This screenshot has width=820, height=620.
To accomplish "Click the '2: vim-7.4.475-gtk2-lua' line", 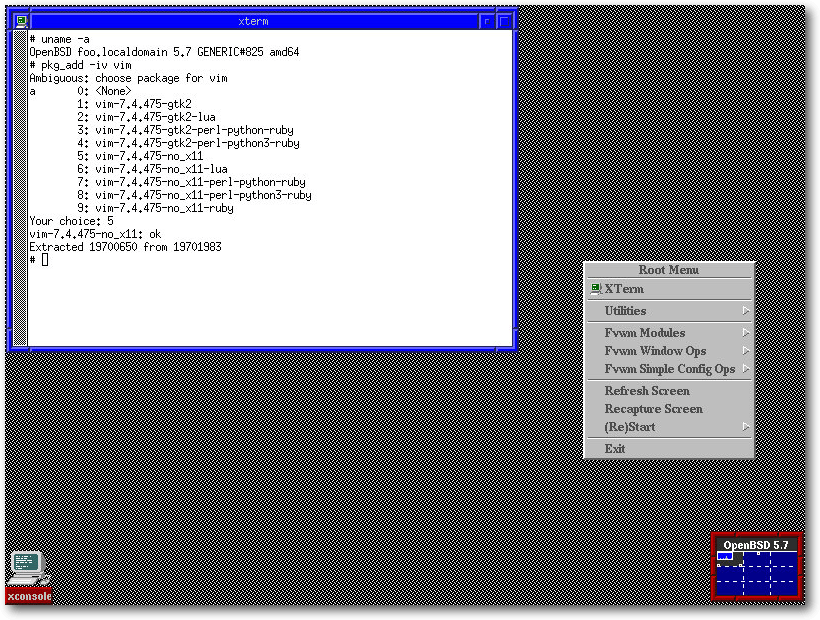I will pos(146,117).
